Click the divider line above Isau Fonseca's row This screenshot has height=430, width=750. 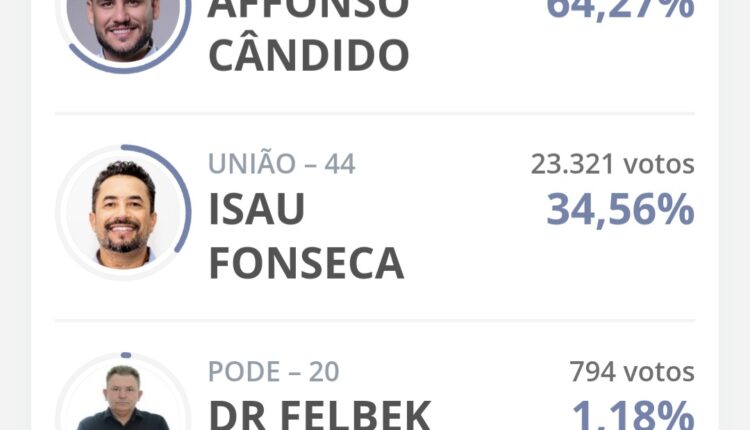point(374,114)
